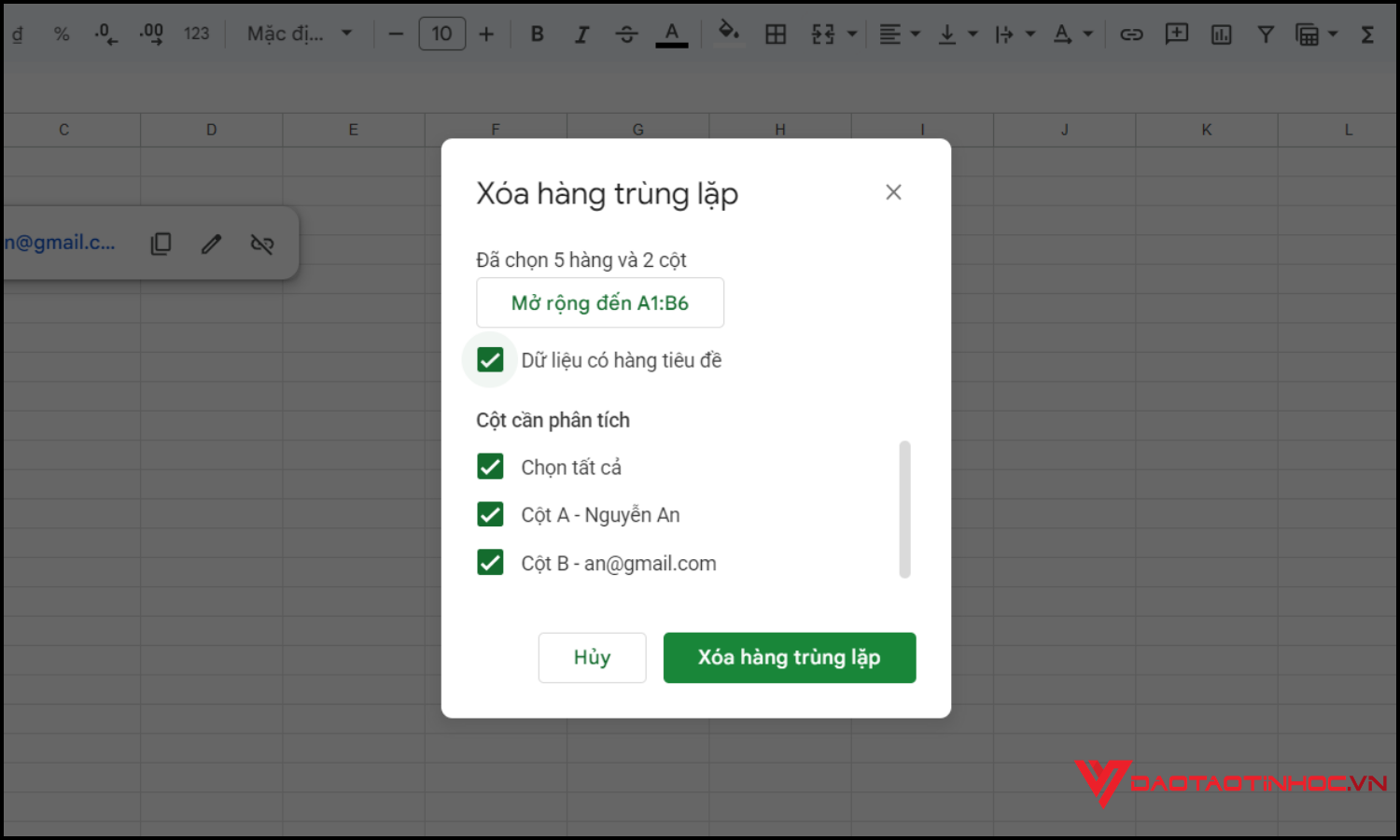The width and height of the screenshot is (1400, 840).
Task: Create a filter with the funnel icon
Action: (1265, 34)
